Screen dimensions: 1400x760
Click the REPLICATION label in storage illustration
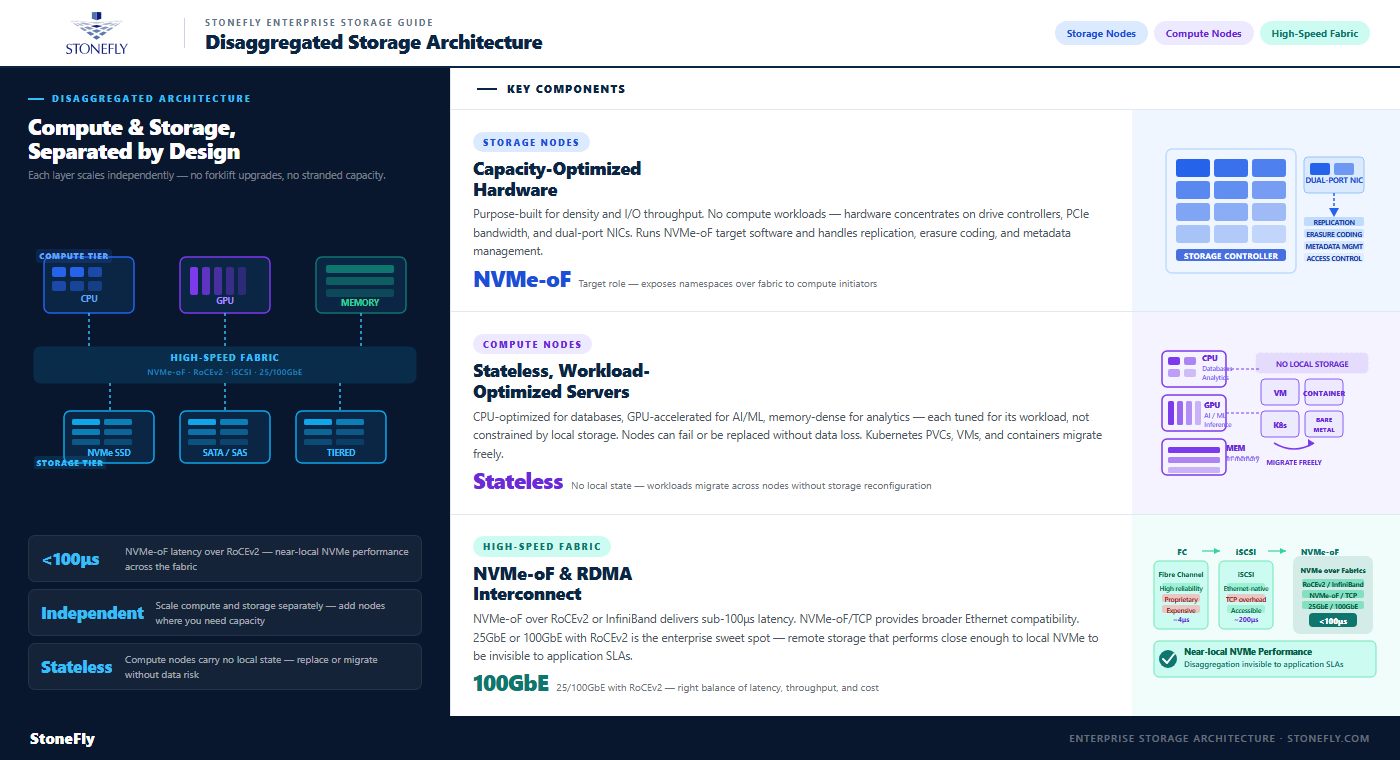[x=1334, y=223]
